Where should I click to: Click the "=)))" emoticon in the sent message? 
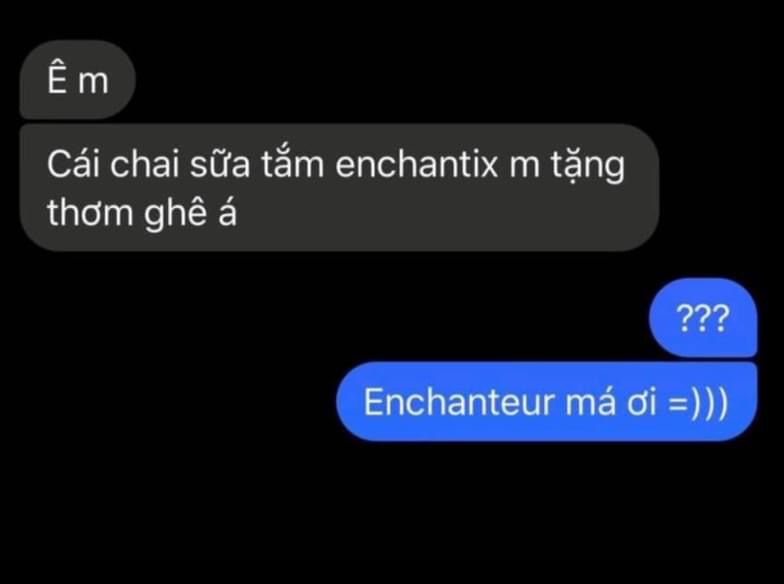click(x=698, y=404)
